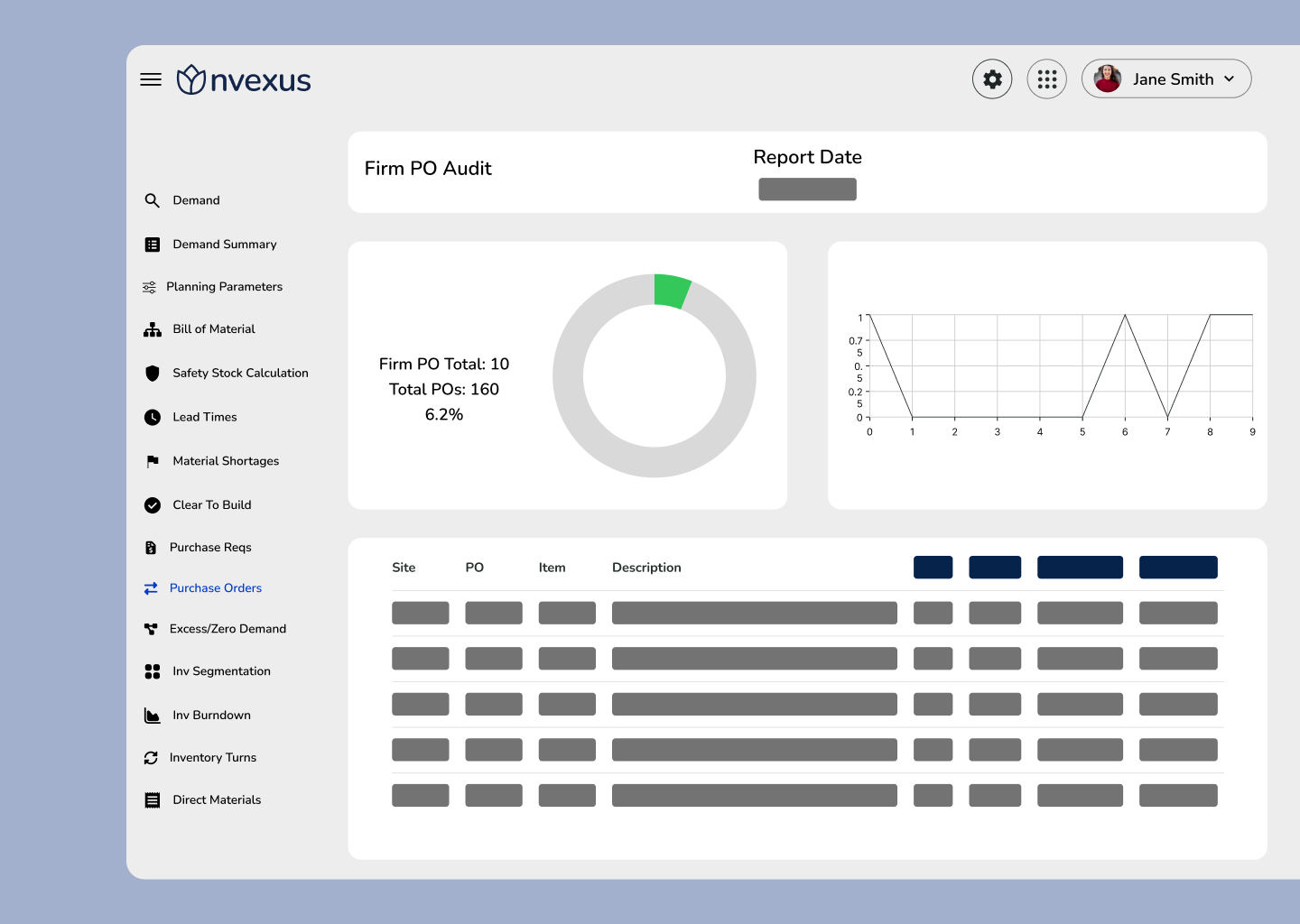This screenshot has height=924, width=1300.
Task: Navigate to Bill of Material
Action: (214, 329)
